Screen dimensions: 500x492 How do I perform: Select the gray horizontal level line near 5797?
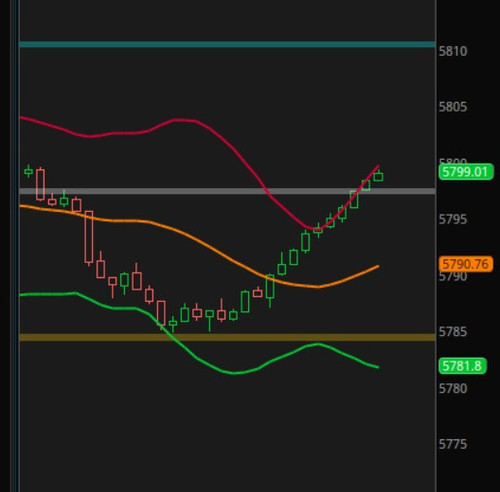pyautogui.click(x=227, y=191)
